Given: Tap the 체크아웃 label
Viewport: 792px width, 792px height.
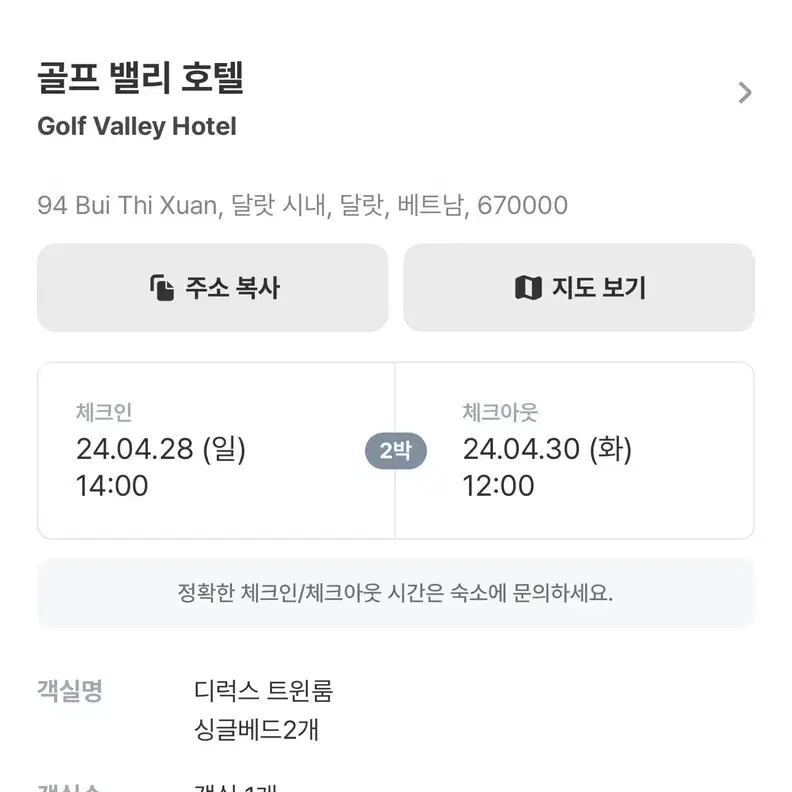Looking at the screenshot, I should [501, 412].
